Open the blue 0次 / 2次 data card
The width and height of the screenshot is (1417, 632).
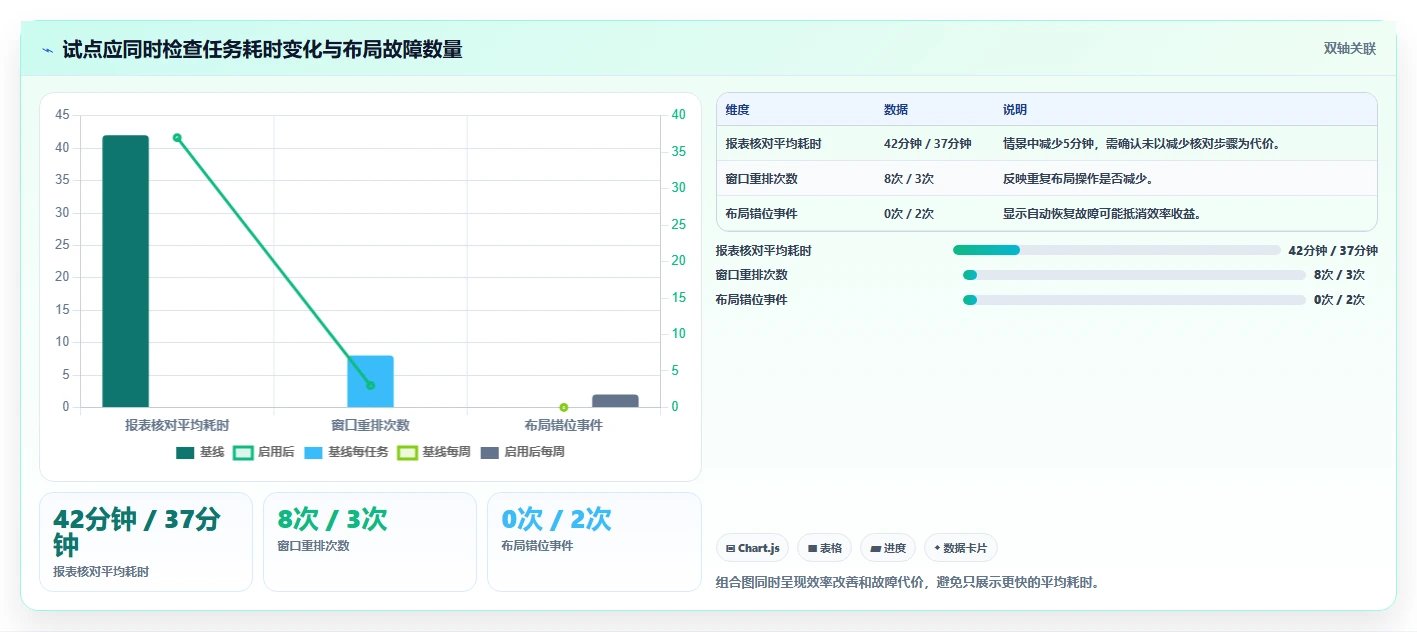594,542
